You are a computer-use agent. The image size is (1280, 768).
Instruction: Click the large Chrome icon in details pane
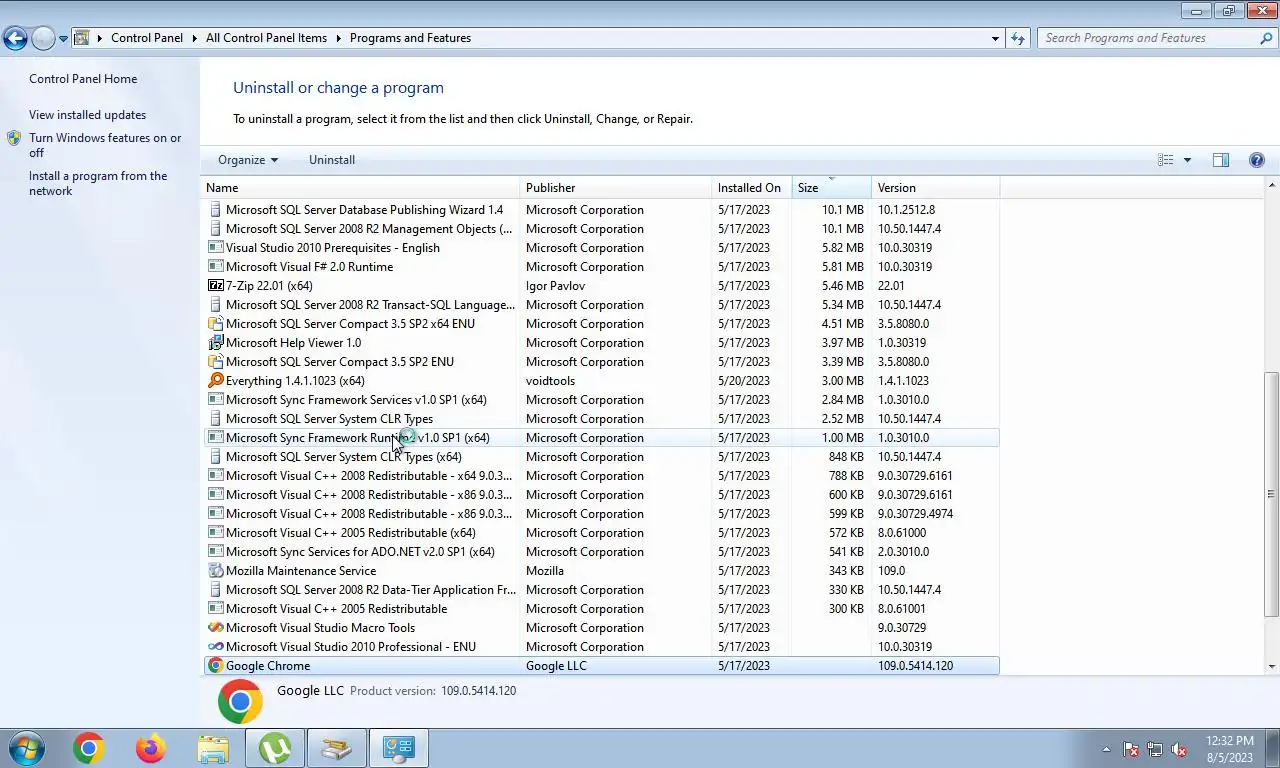point(240,702)
